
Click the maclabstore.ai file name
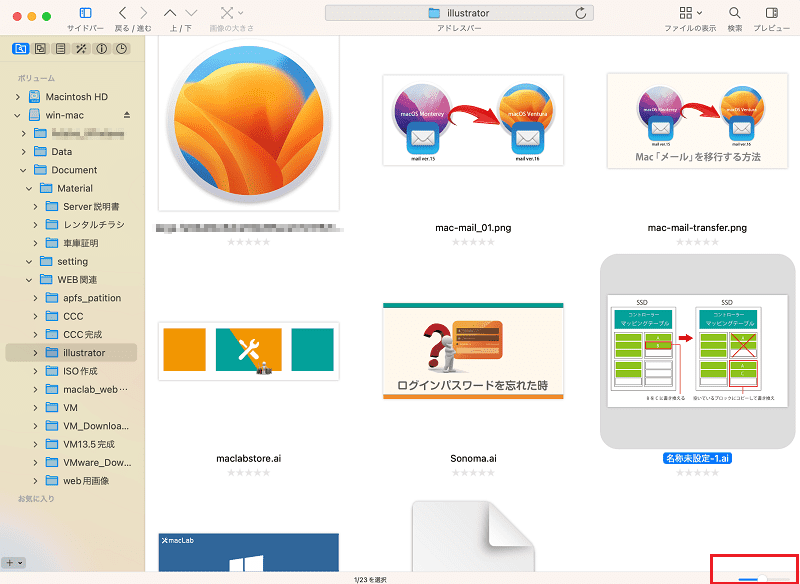248,459
